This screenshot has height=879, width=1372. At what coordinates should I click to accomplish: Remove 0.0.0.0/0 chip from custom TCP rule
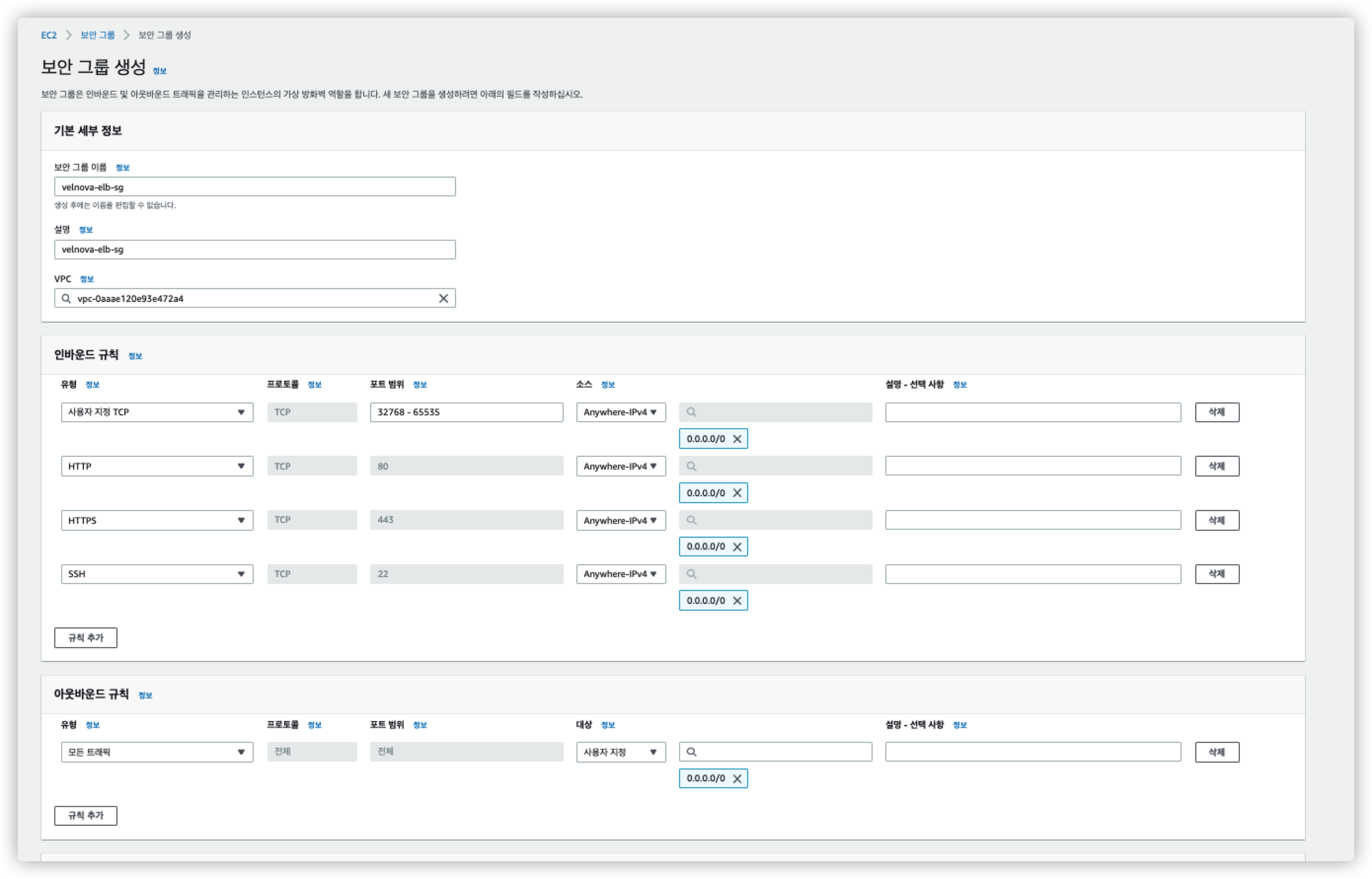(x=737, y=439)
